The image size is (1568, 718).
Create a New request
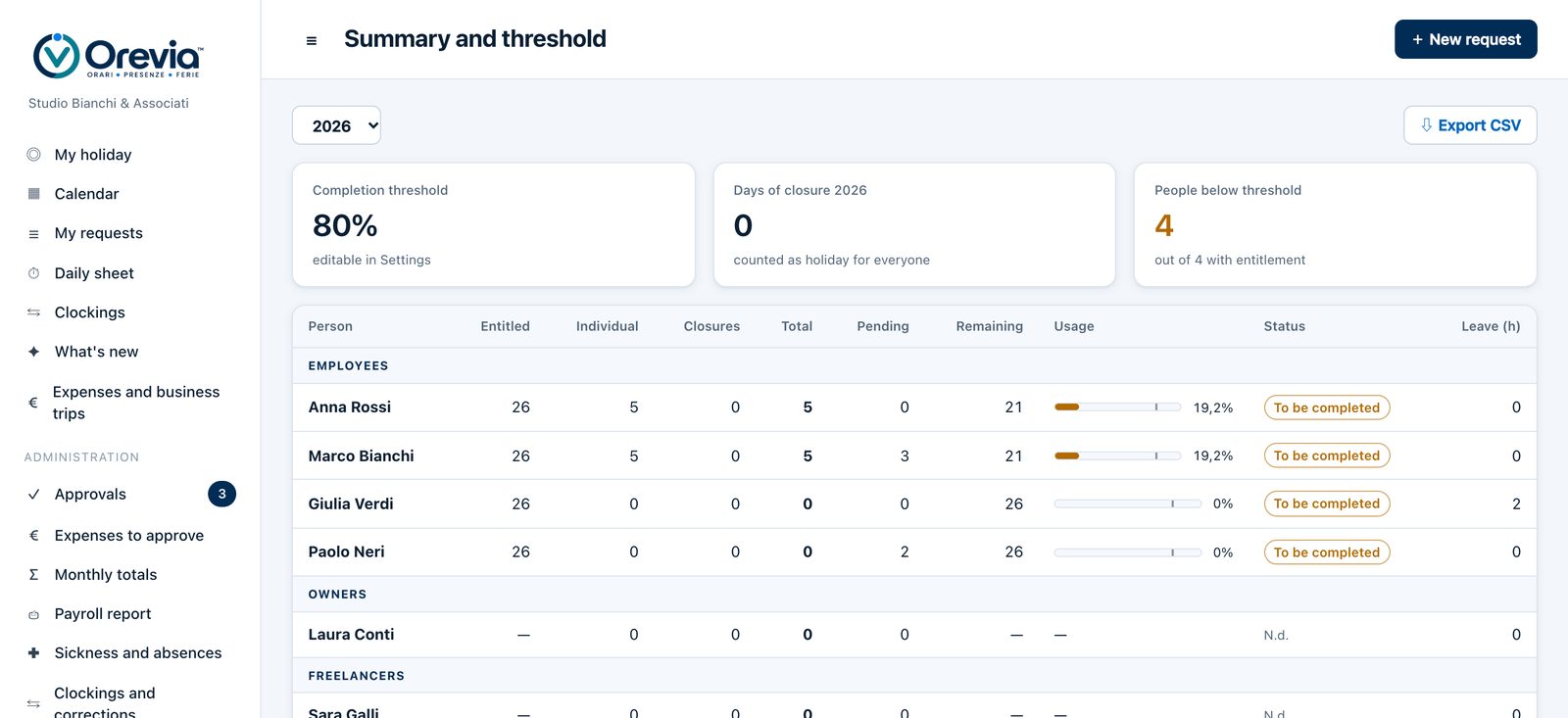click(1465, 39)
